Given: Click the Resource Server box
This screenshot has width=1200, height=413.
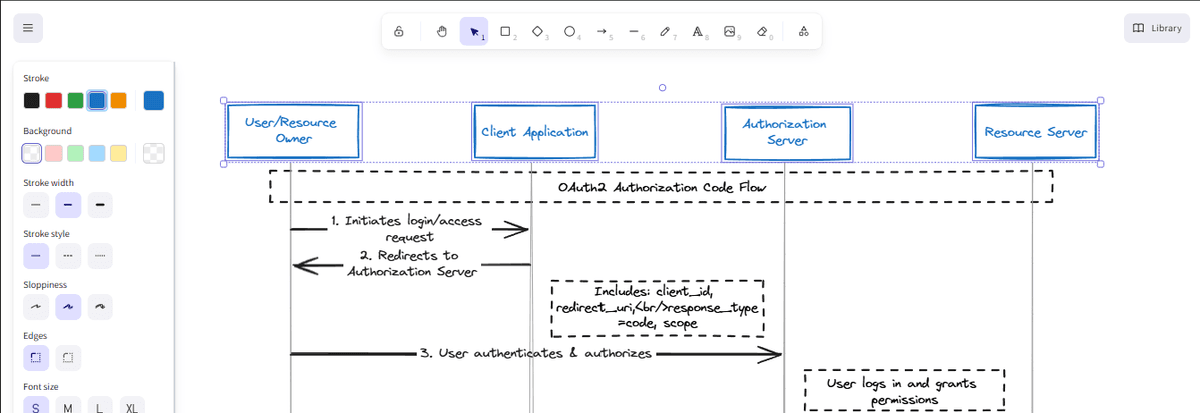Looking at the screenshot, I should (1035, 131).
